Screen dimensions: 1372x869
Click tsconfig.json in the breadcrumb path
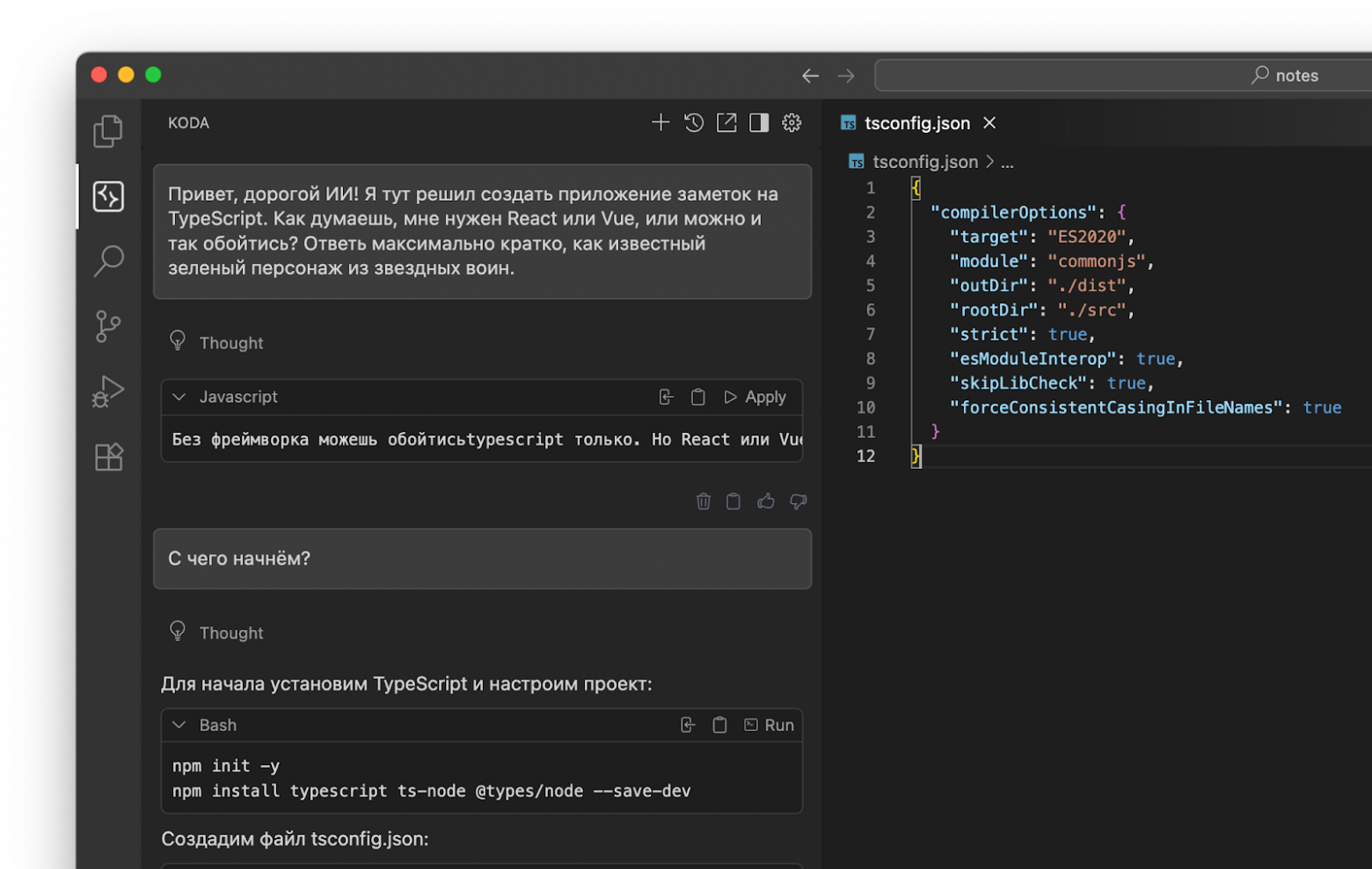click(924, 162)
